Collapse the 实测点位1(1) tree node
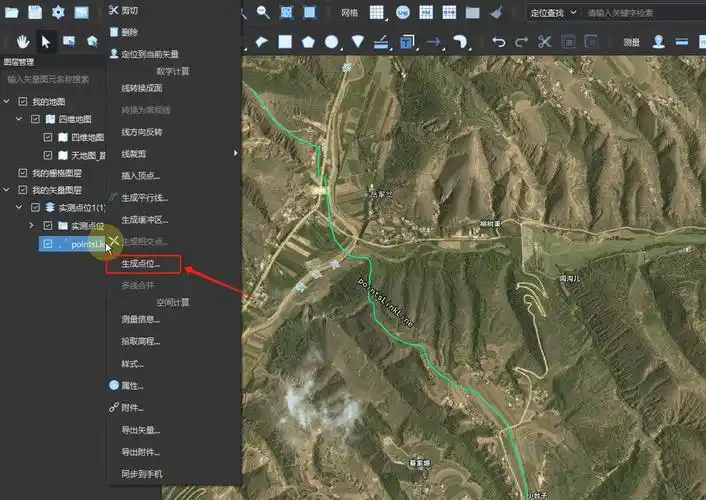Image resolution: width=706 pixels, height=500 pixels. click(x=19, y=207)
